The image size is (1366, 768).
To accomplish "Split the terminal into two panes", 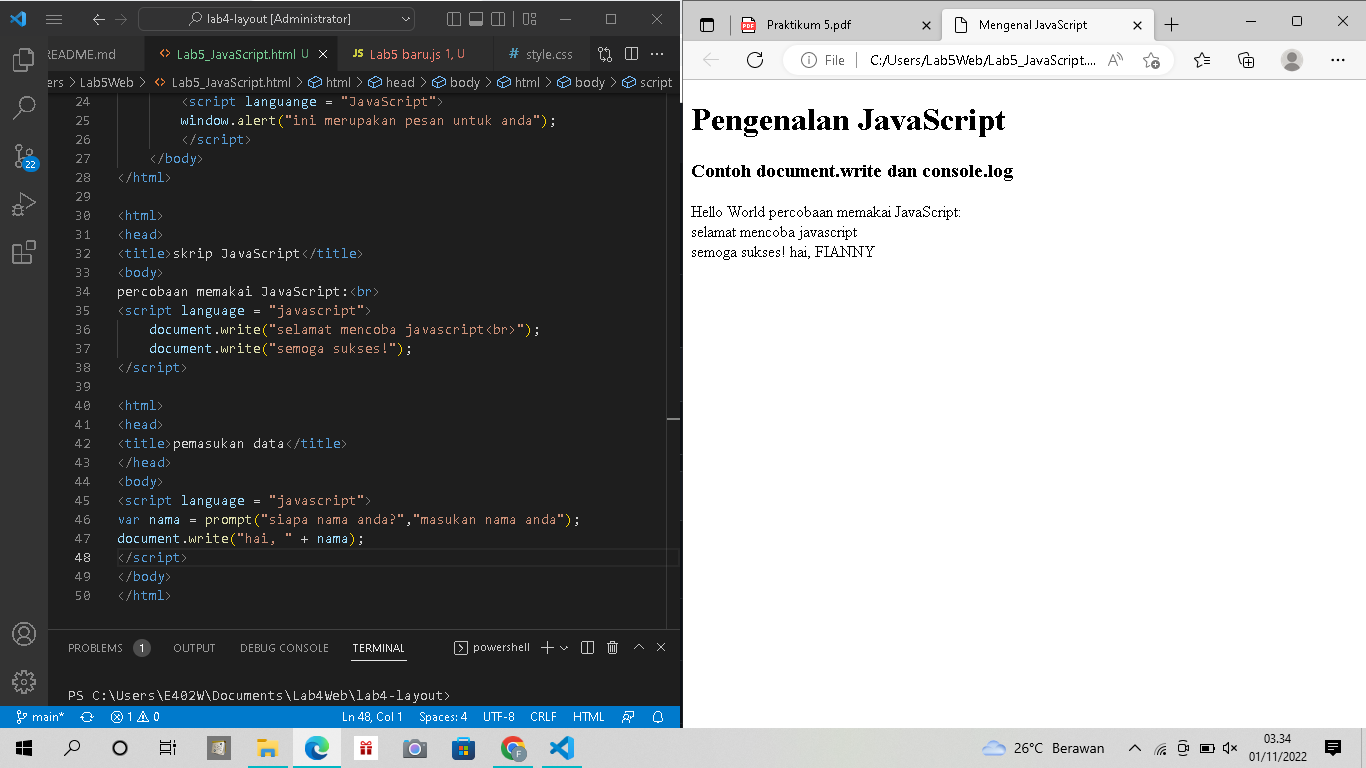I will (587, 647).
